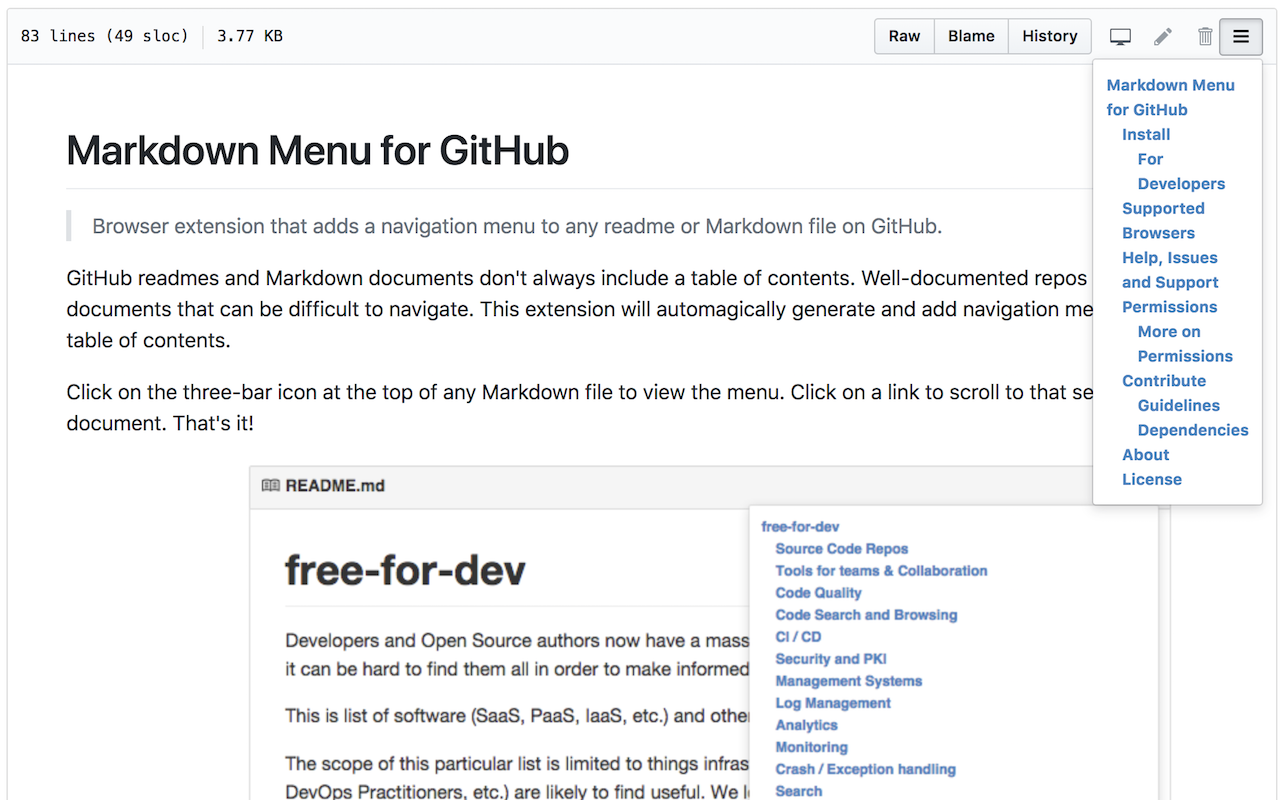Viewport: 1280px width, 800px height.
Task: Go to Dependencies section
Action: [x=1193, y=430]
